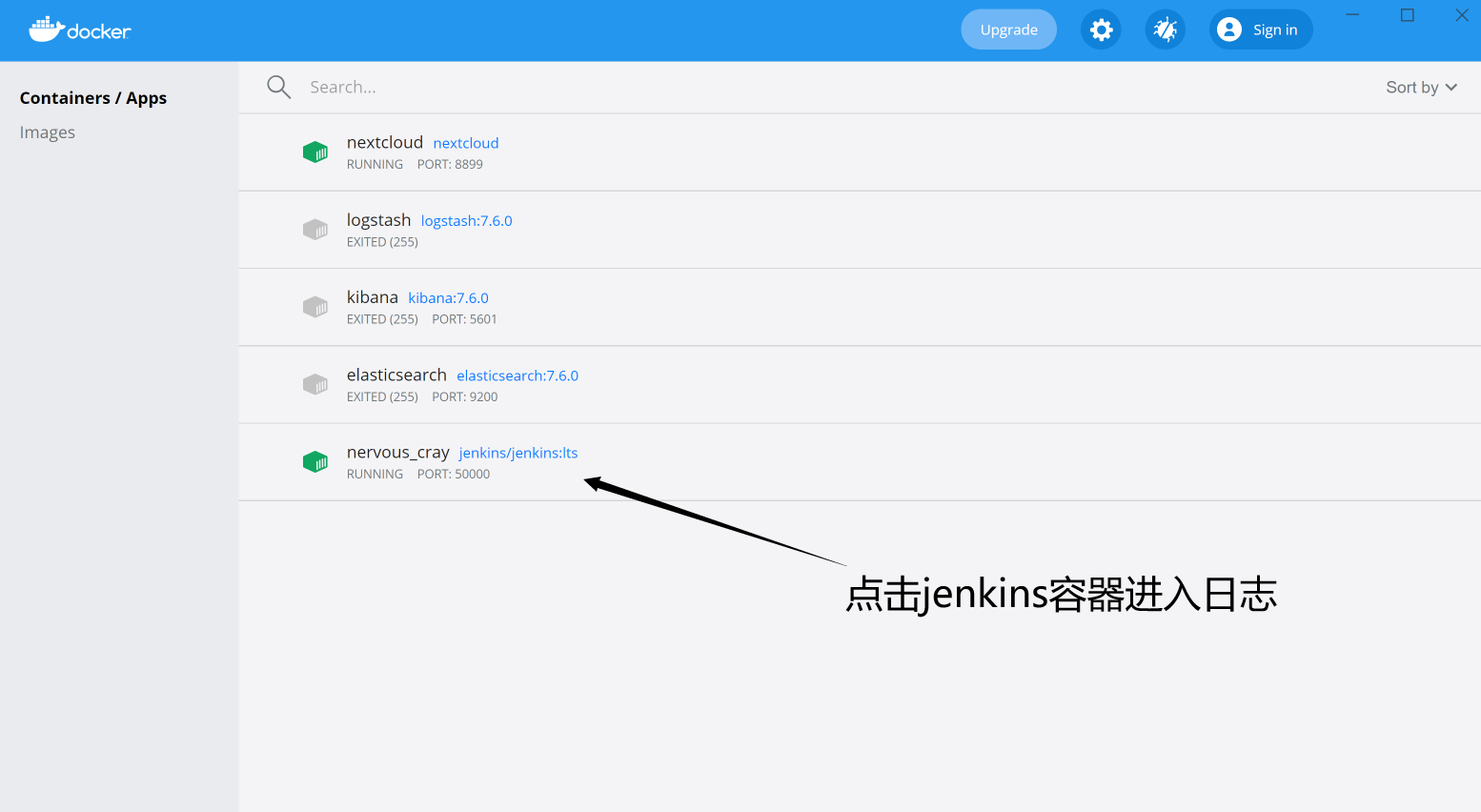The width and height of the screenshot is (1481, 812).
Task: Click the PORT: 5601 label
Action: (465, 319)
